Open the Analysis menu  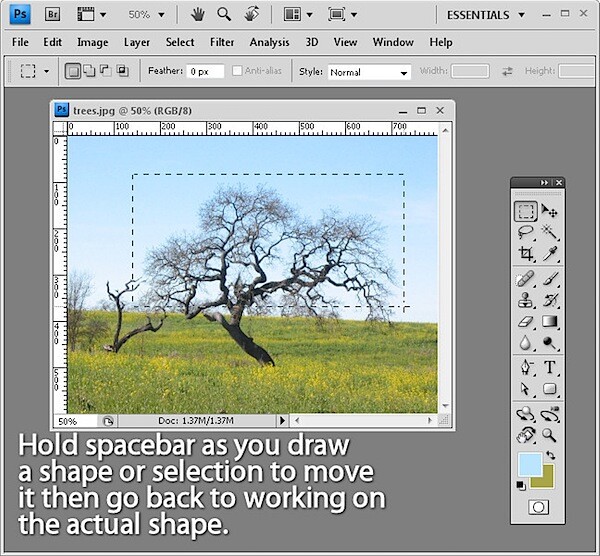click(x=269, y=42)
